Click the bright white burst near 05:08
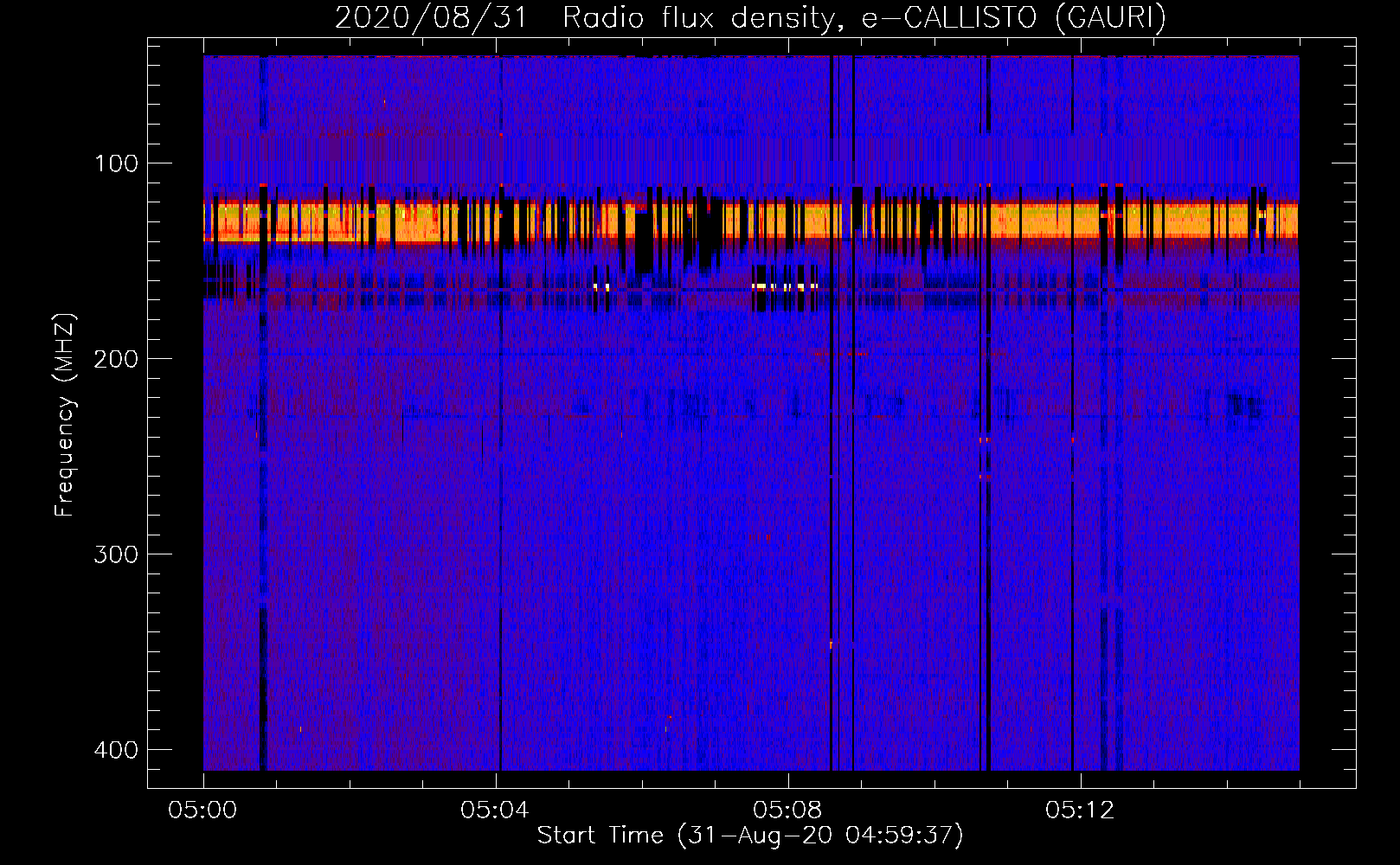1400x865 pixels. [784, 286]
